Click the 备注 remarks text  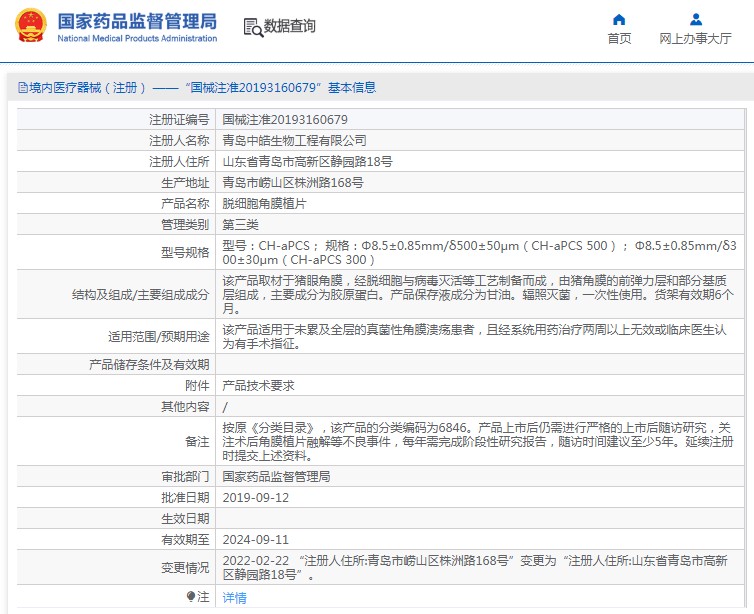tap(478, 441)
